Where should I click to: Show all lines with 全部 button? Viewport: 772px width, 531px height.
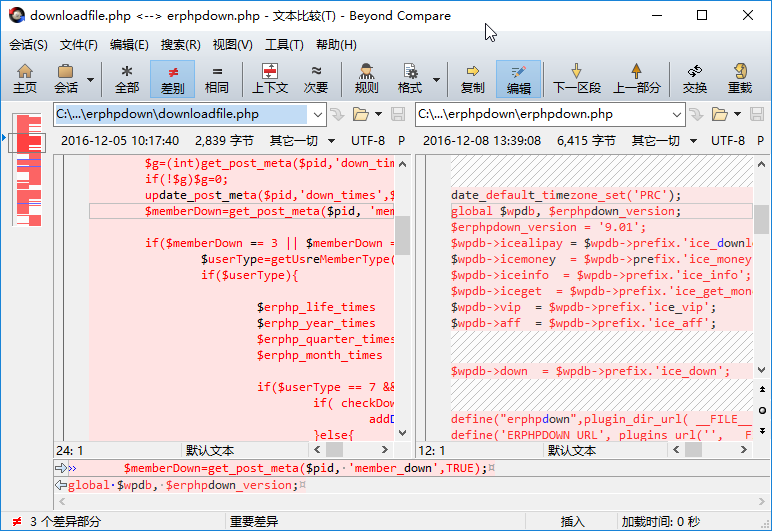click(x=127, y=79)
